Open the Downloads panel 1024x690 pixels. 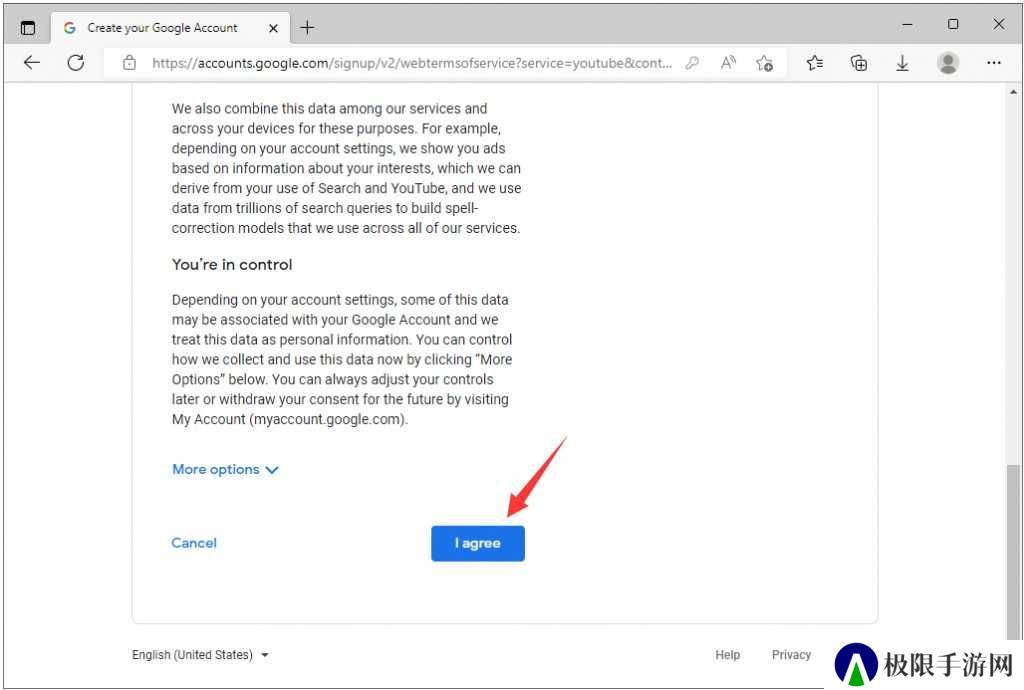[x=902, y=63]
